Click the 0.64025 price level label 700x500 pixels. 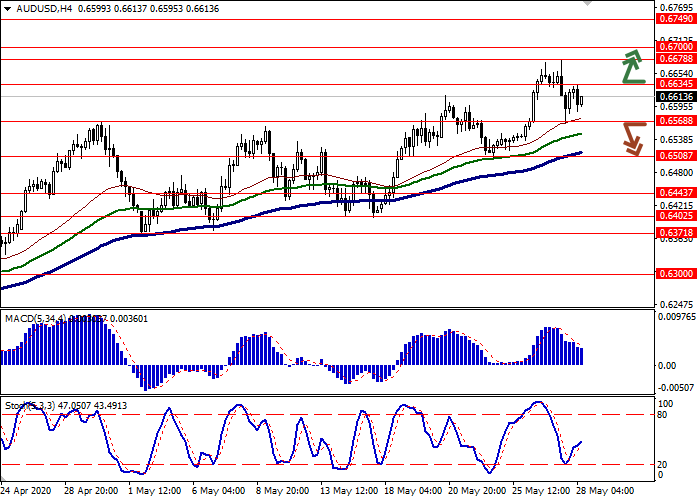676,215
